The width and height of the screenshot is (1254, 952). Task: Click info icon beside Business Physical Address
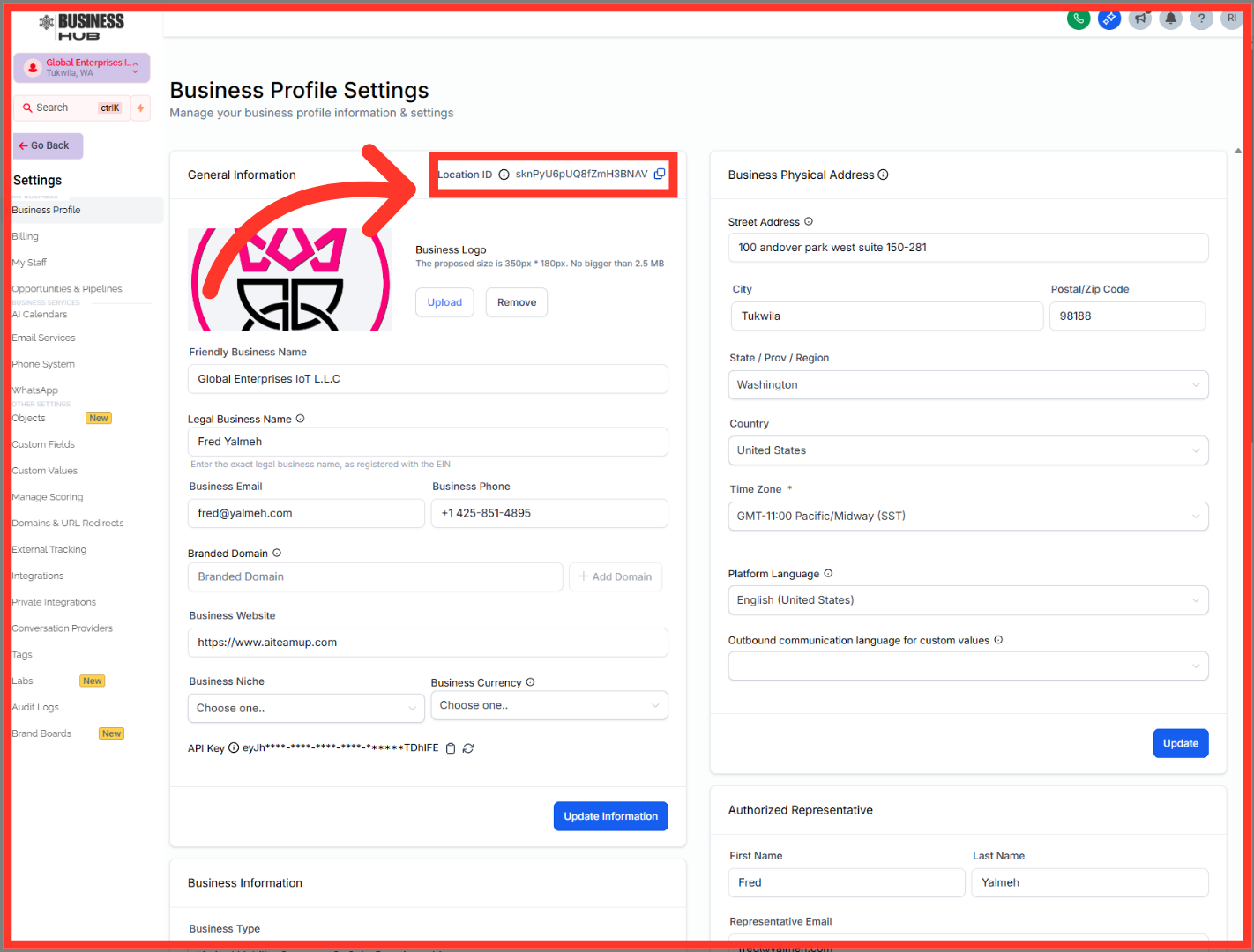point(883,175)
